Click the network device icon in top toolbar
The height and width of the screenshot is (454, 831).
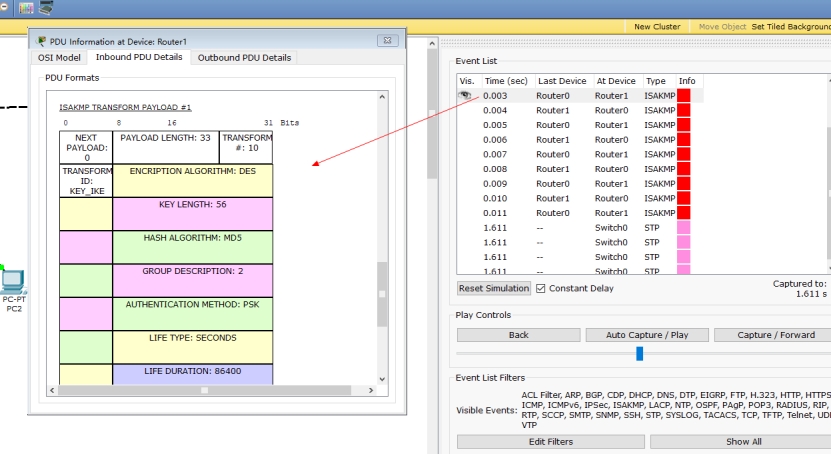46,7
